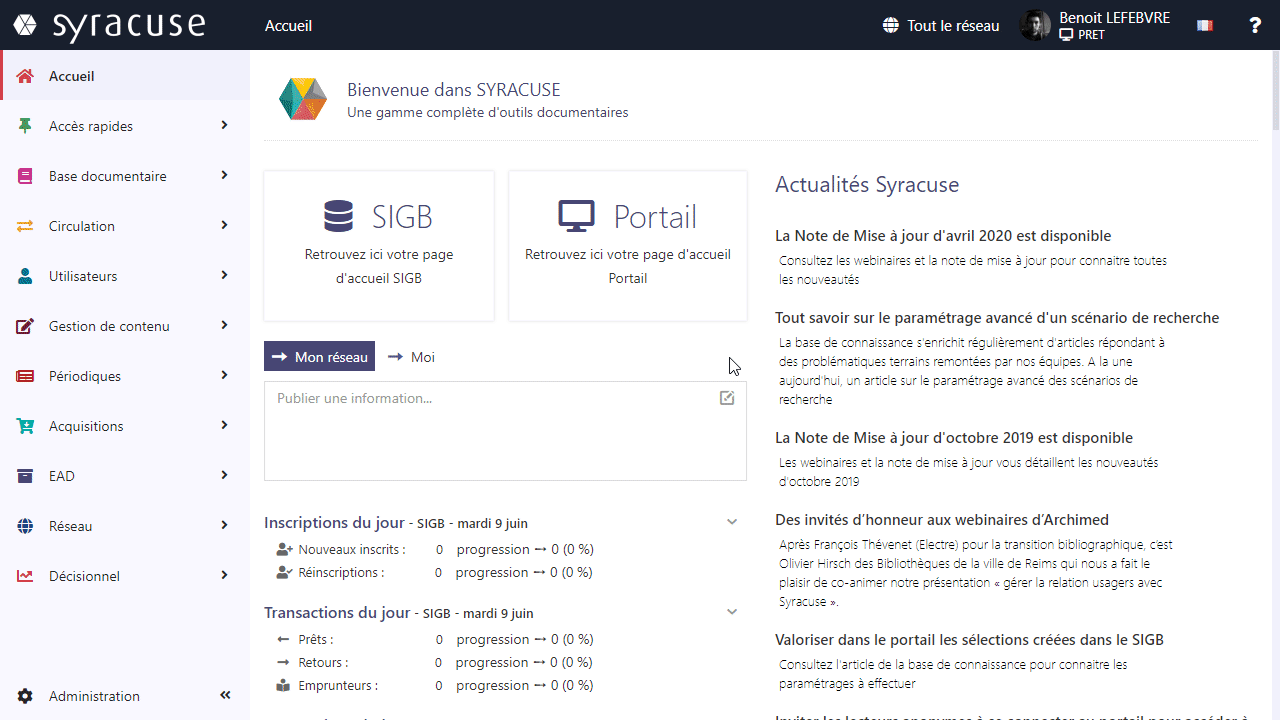Expand Base documentaire submenu arrow
This screenshot has height=720, width=1280.
(x=225, y=175)
